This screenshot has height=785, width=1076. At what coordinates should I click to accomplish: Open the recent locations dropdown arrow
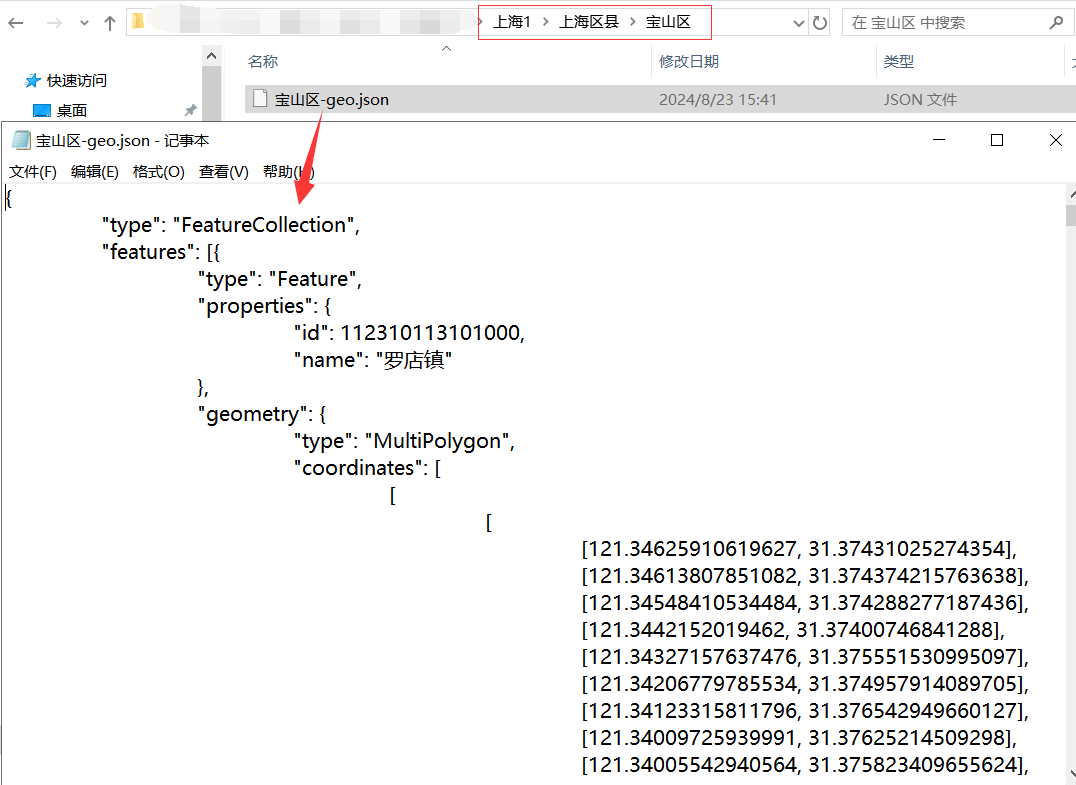point(83,23)
